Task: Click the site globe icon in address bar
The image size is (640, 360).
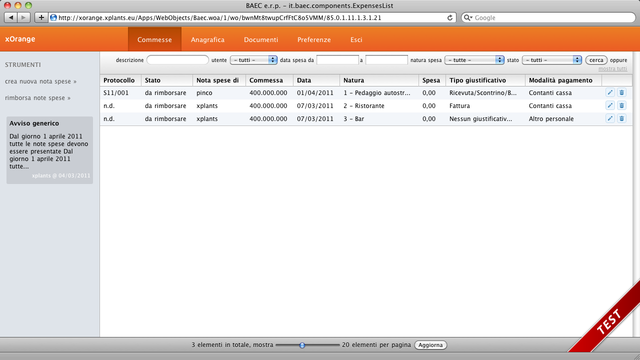Action: coord(53,18)
